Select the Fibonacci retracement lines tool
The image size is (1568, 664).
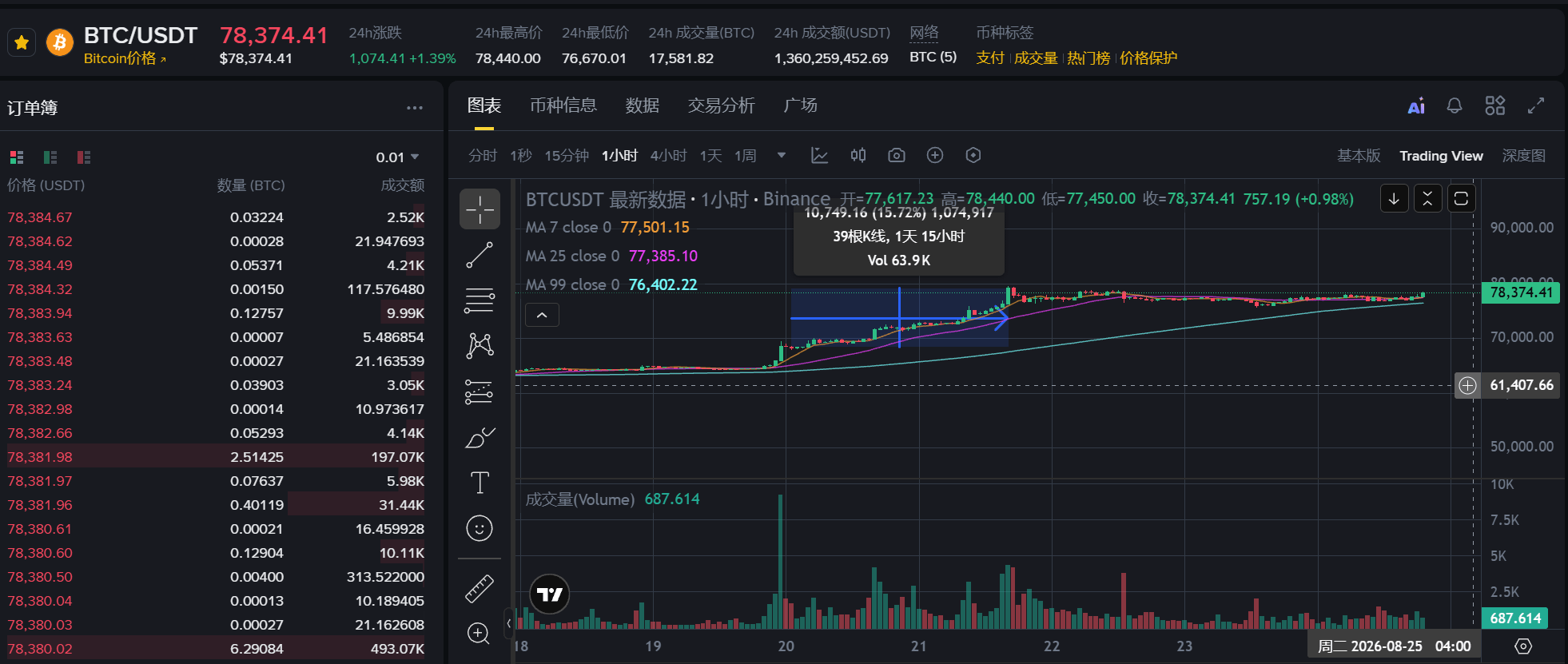(480, 300)
